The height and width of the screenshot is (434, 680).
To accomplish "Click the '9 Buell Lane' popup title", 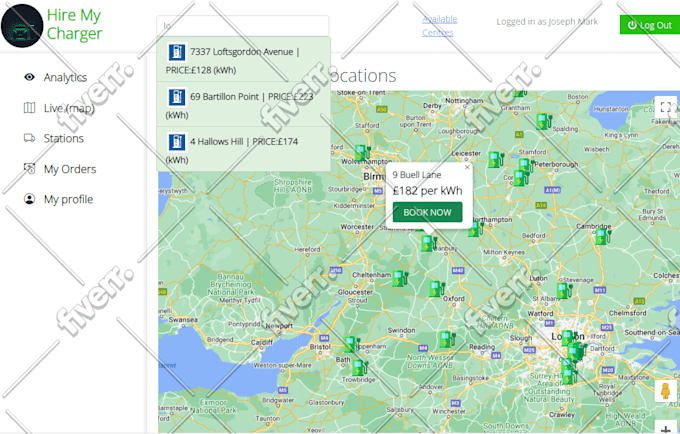I will pyautogui.click(x=417, y=175).
